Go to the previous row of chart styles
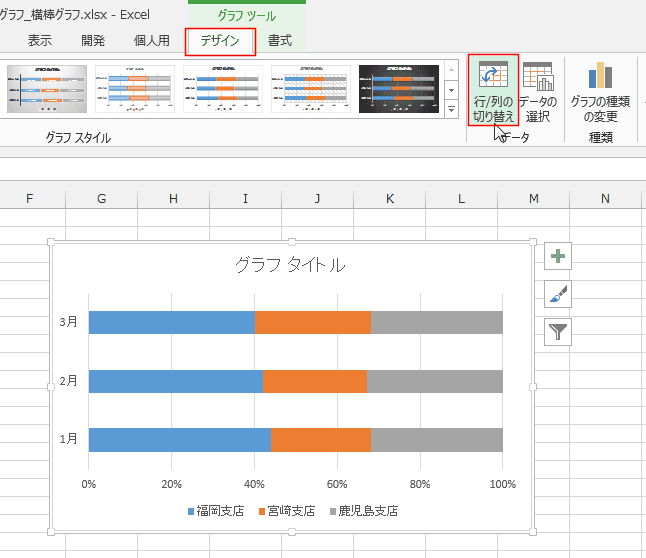The height and width of the screenshot is (558, 646). (452, 70)
